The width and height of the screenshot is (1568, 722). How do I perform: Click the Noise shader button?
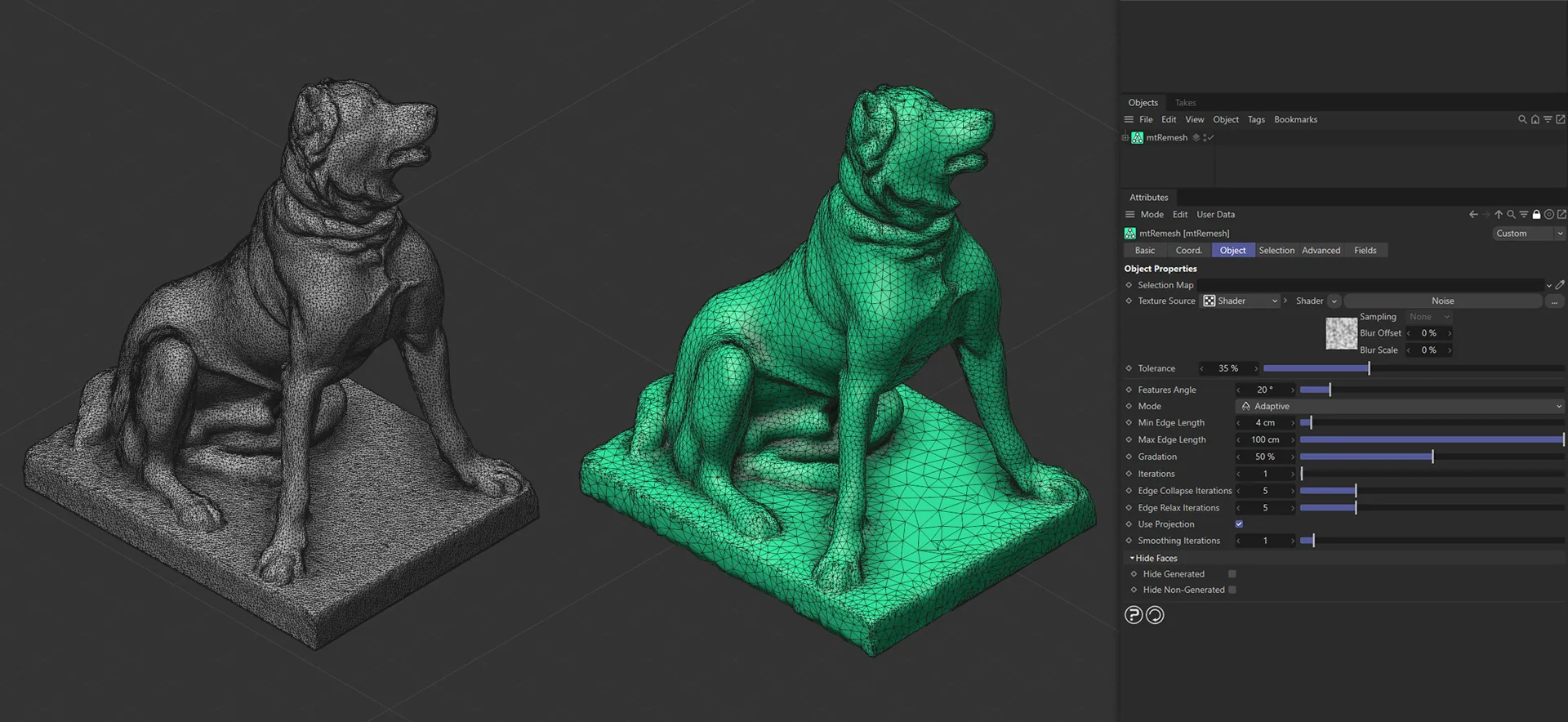[1442, 301]
